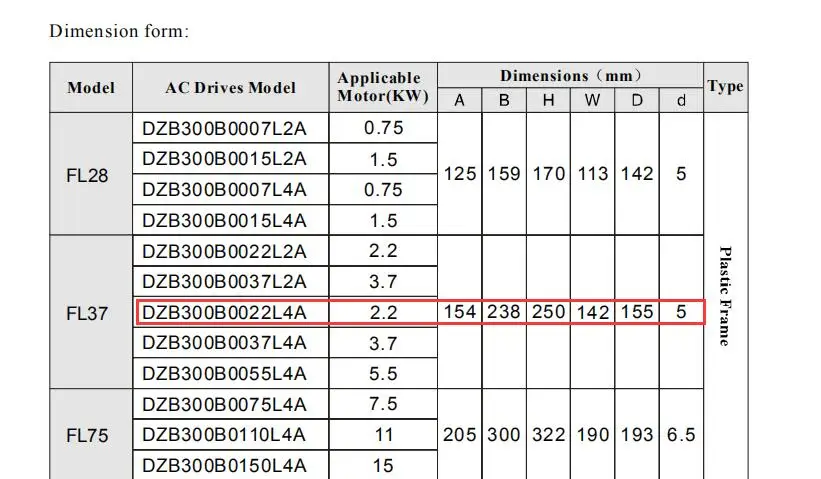Click the vertical 'Plastic Frame' type text
Screen dimensions: 821x479
pyautogui.click(x=725, y=296)
